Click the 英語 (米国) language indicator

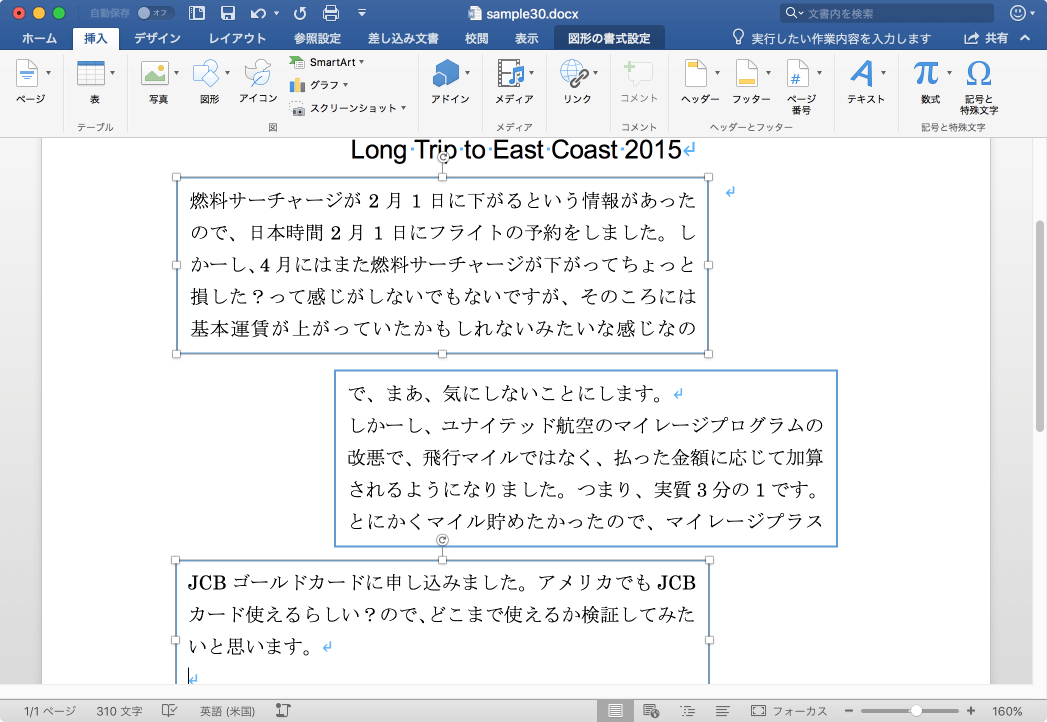(227, 711)
